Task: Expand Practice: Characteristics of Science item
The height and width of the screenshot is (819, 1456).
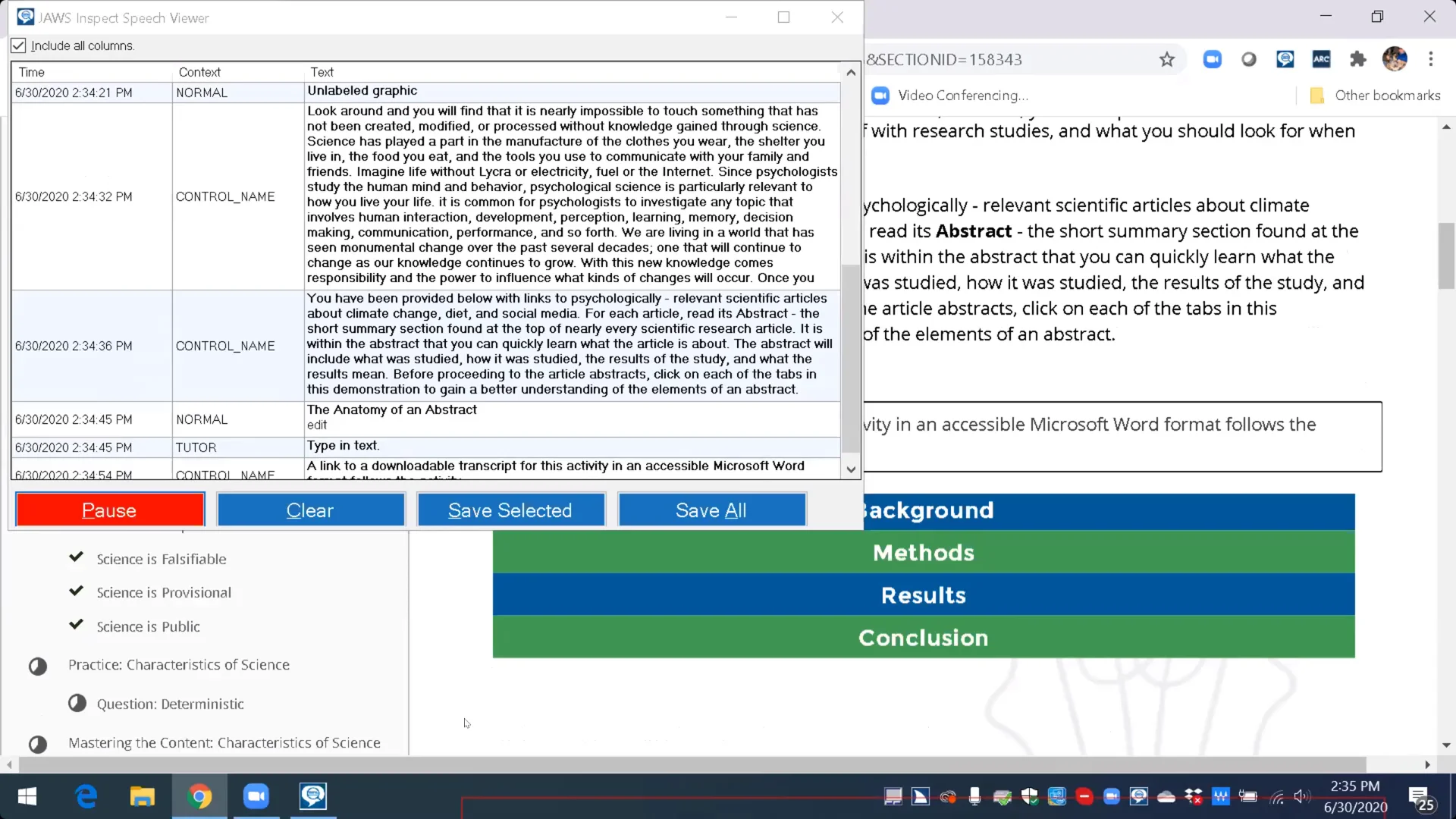Action: [178, 664]
